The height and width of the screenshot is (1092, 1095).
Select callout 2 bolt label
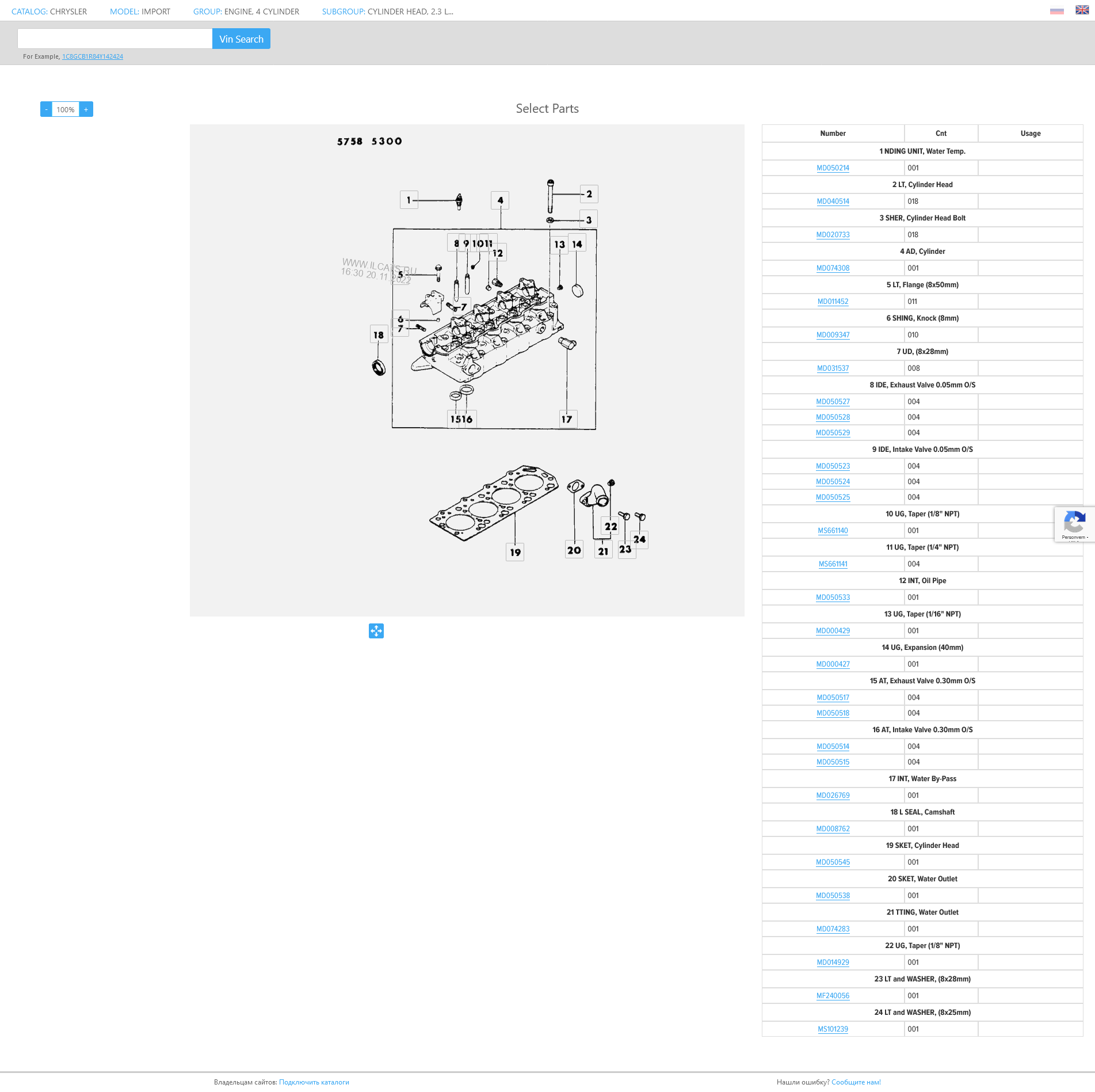[x=589, y=195]
